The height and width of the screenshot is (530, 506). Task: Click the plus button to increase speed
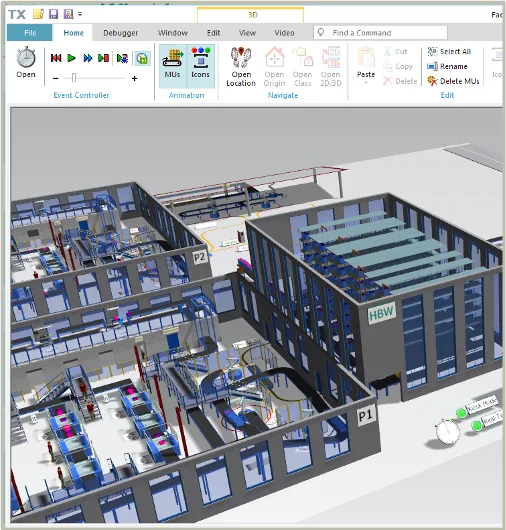(x=135, y=78)
